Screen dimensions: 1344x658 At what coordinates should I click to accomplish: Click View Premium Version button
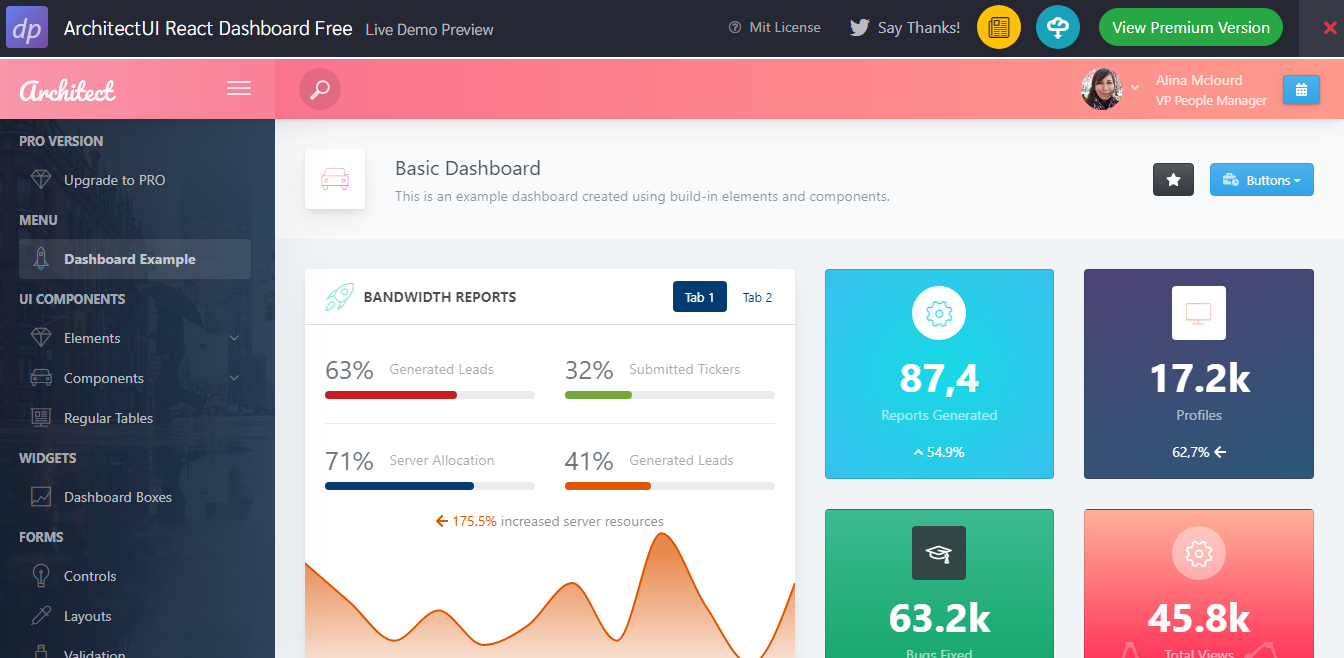1191,28
